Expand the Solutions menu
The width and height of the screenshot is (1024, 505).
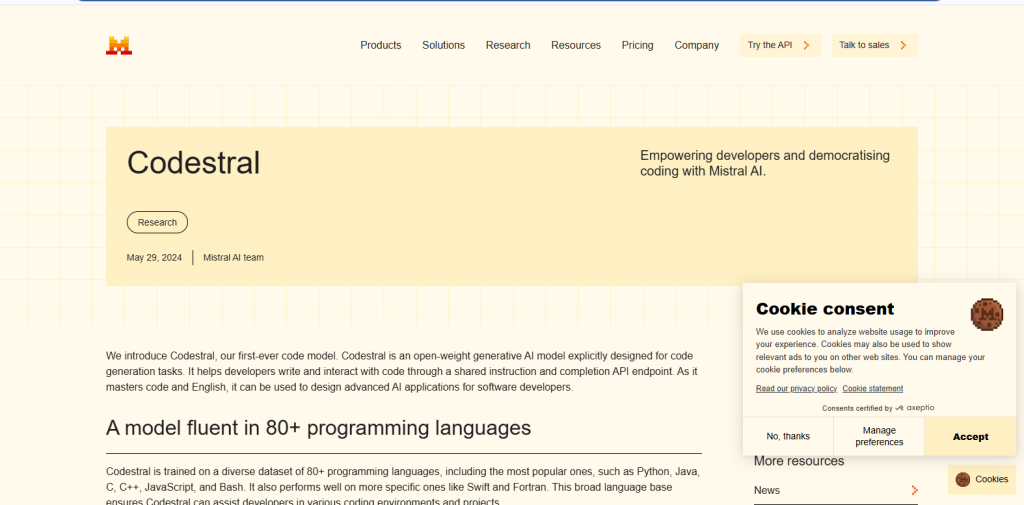[x=443, y=45]
